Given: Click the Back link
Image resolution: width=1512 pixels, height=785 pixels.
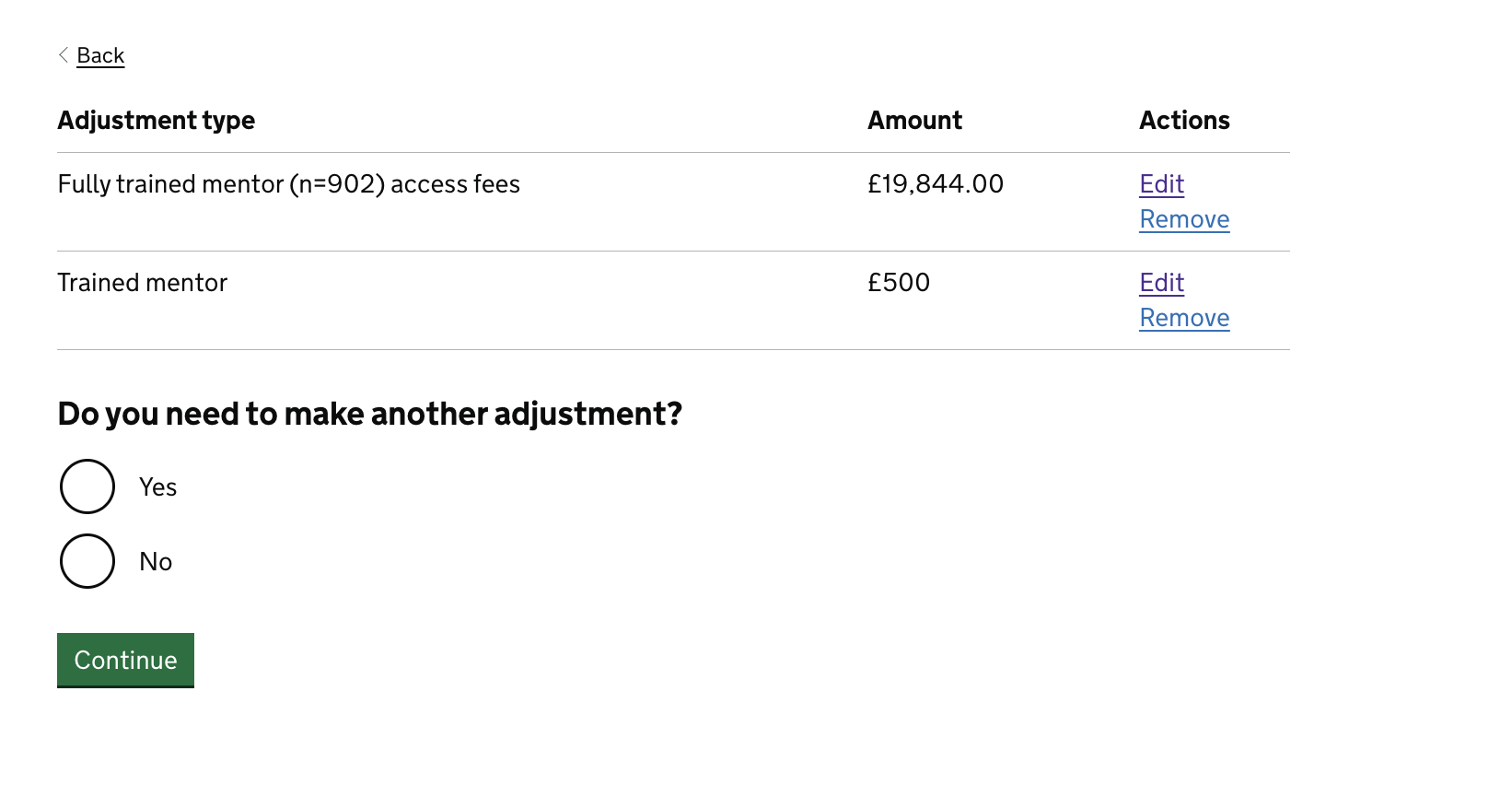Looking at the screenshot, I should point(100,55).
